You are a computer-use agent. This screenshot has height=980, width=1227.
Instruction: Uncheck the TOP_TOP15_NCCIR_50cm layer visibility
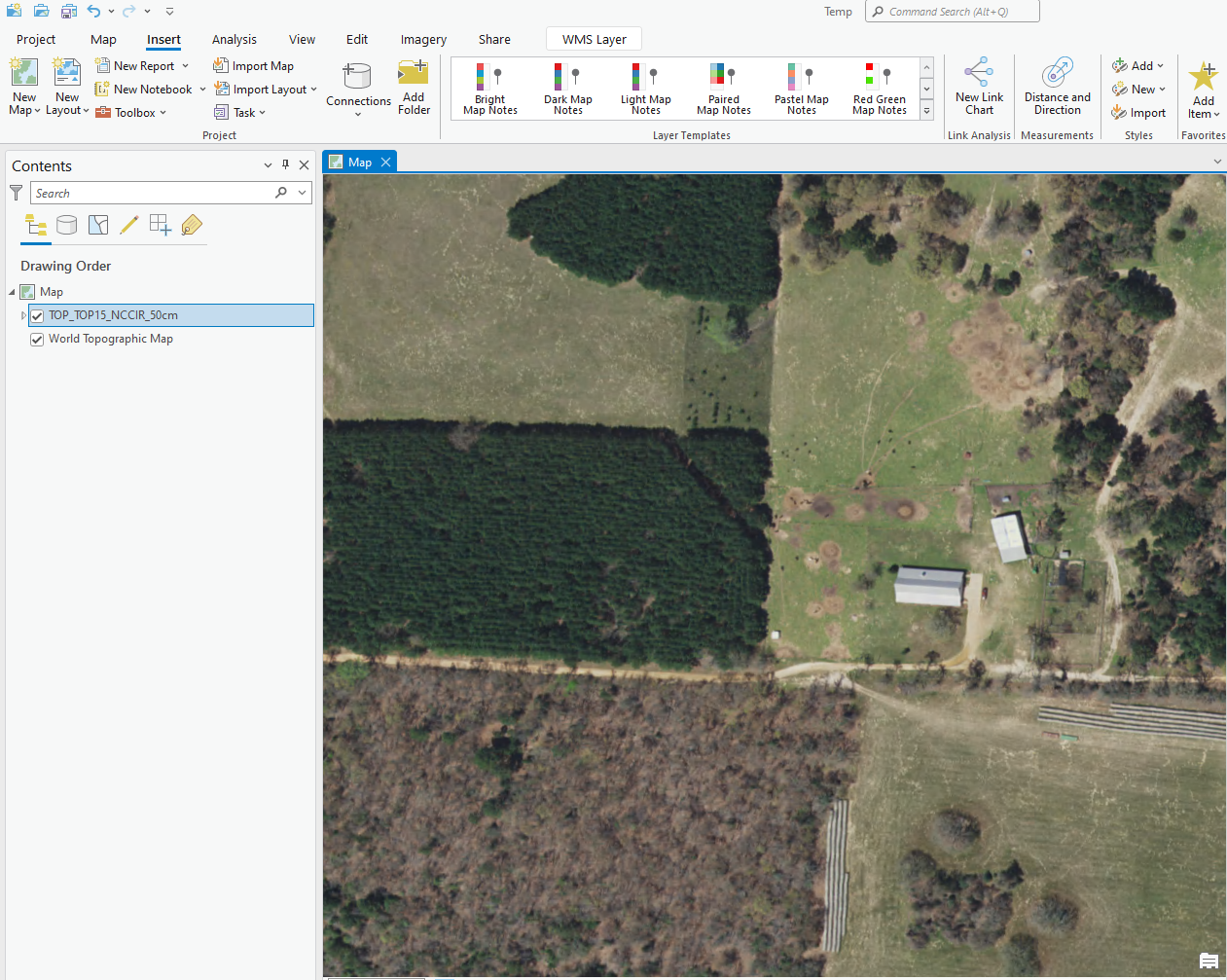(x=37, y=315)
